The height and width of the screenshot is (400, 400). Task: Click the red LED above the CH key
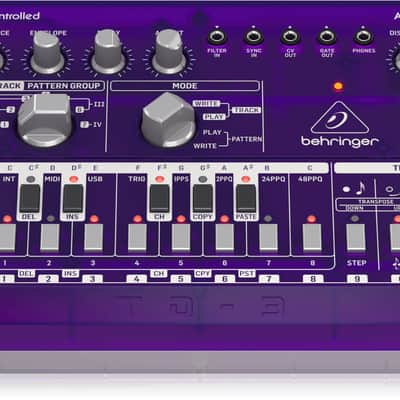(160, 179)
